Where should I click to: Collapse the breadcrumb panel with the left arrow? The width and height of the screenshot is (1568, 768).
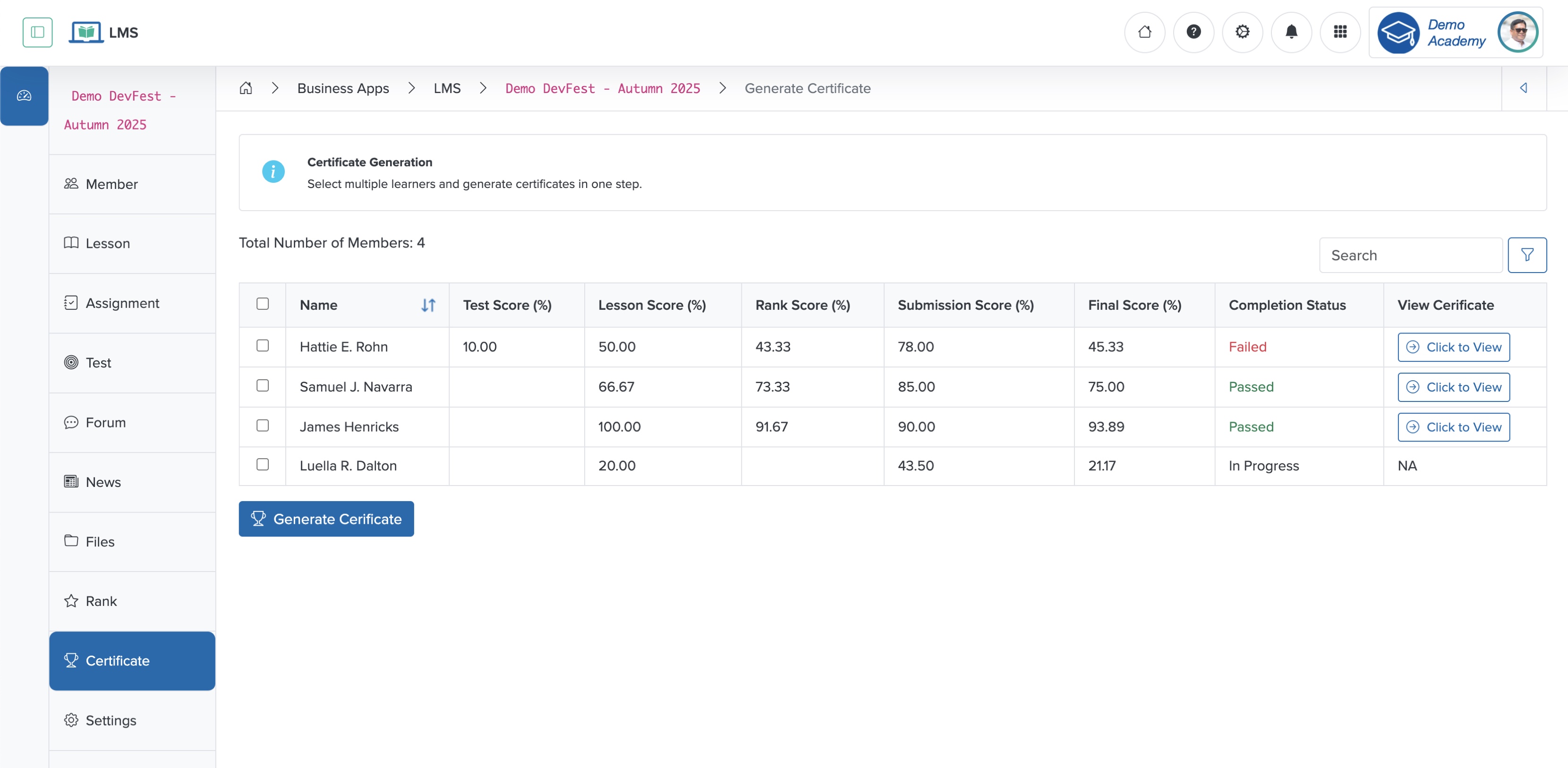tap(1524, 88)
